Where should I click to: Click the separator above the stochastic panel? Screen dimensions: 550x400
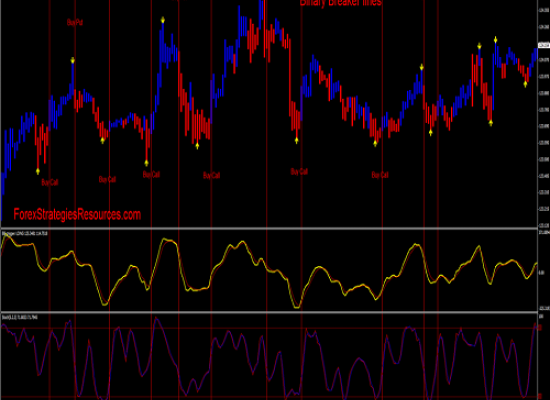(x=269, y=312)
